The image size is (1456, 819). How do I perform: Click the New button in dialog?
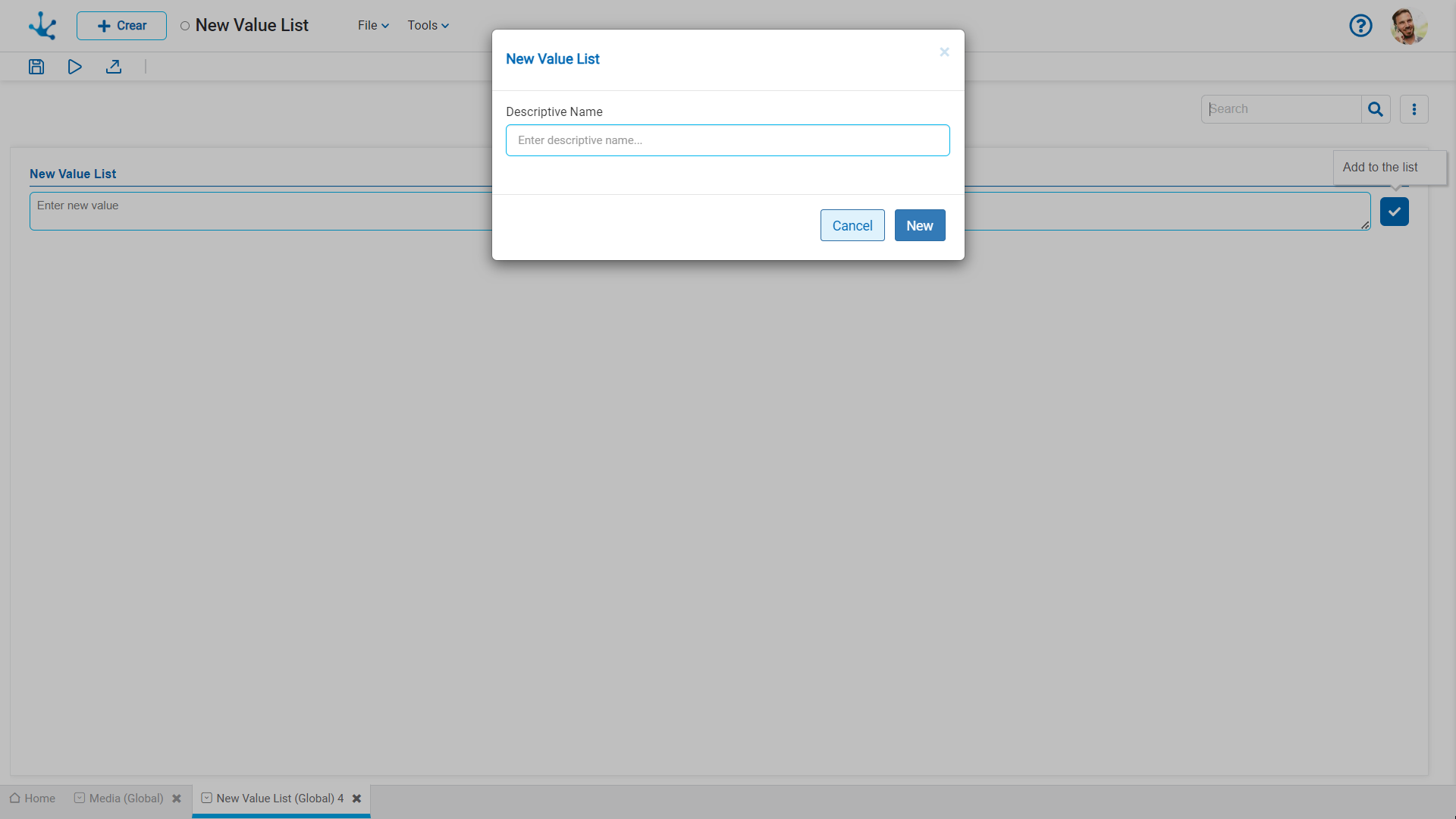[919, 225]
